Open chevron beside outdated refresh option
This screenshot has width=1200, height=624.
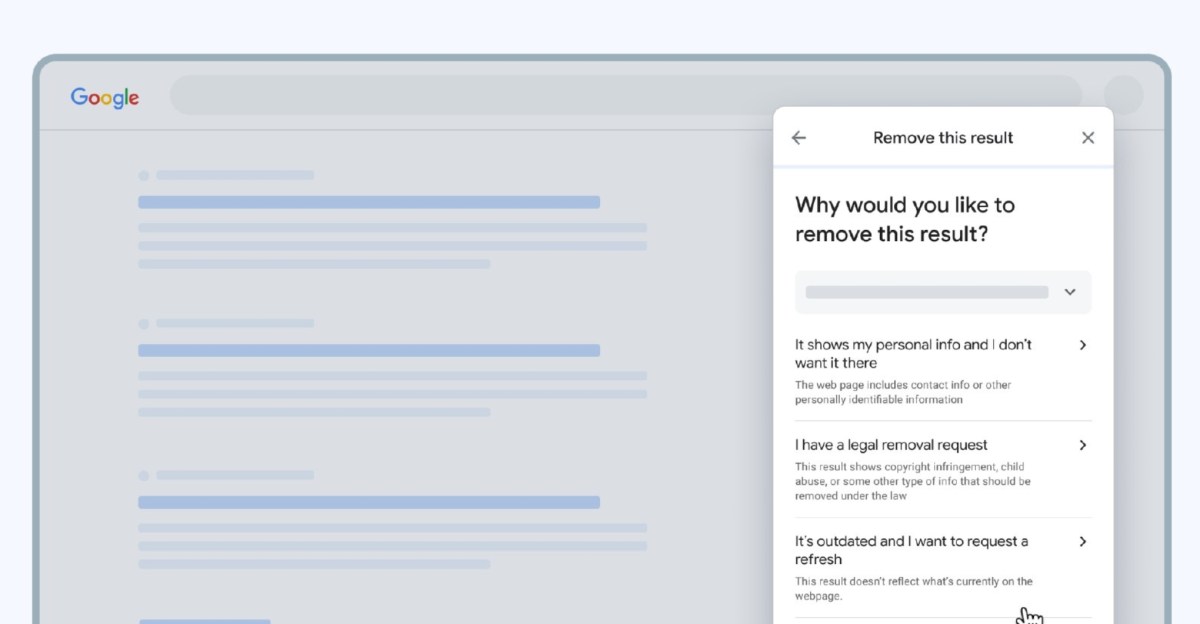pyautogui.click(x=1082, y=541)
